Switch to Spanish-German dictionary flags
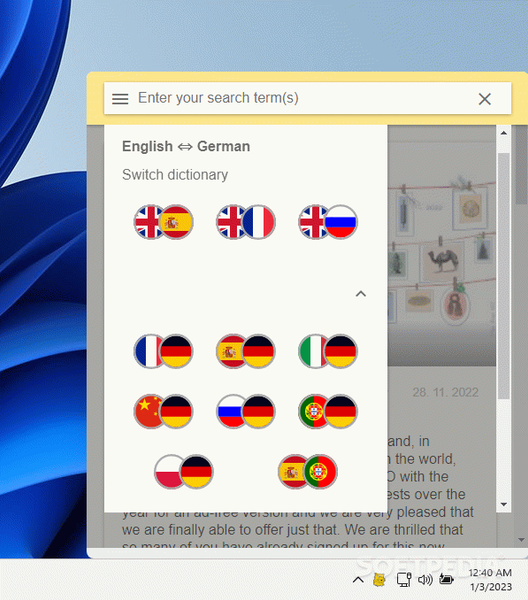Screen dimensions: 528x600 [246, 351]
